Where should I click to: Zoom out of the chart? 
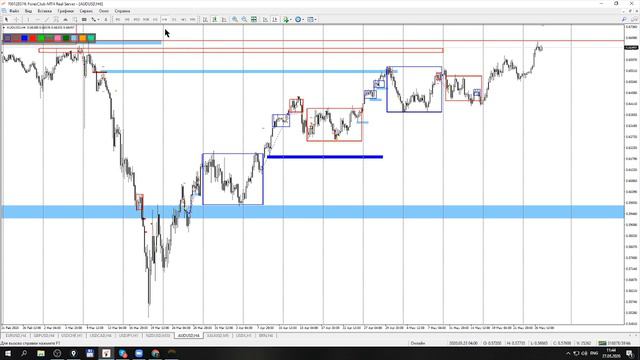[244, 19]
